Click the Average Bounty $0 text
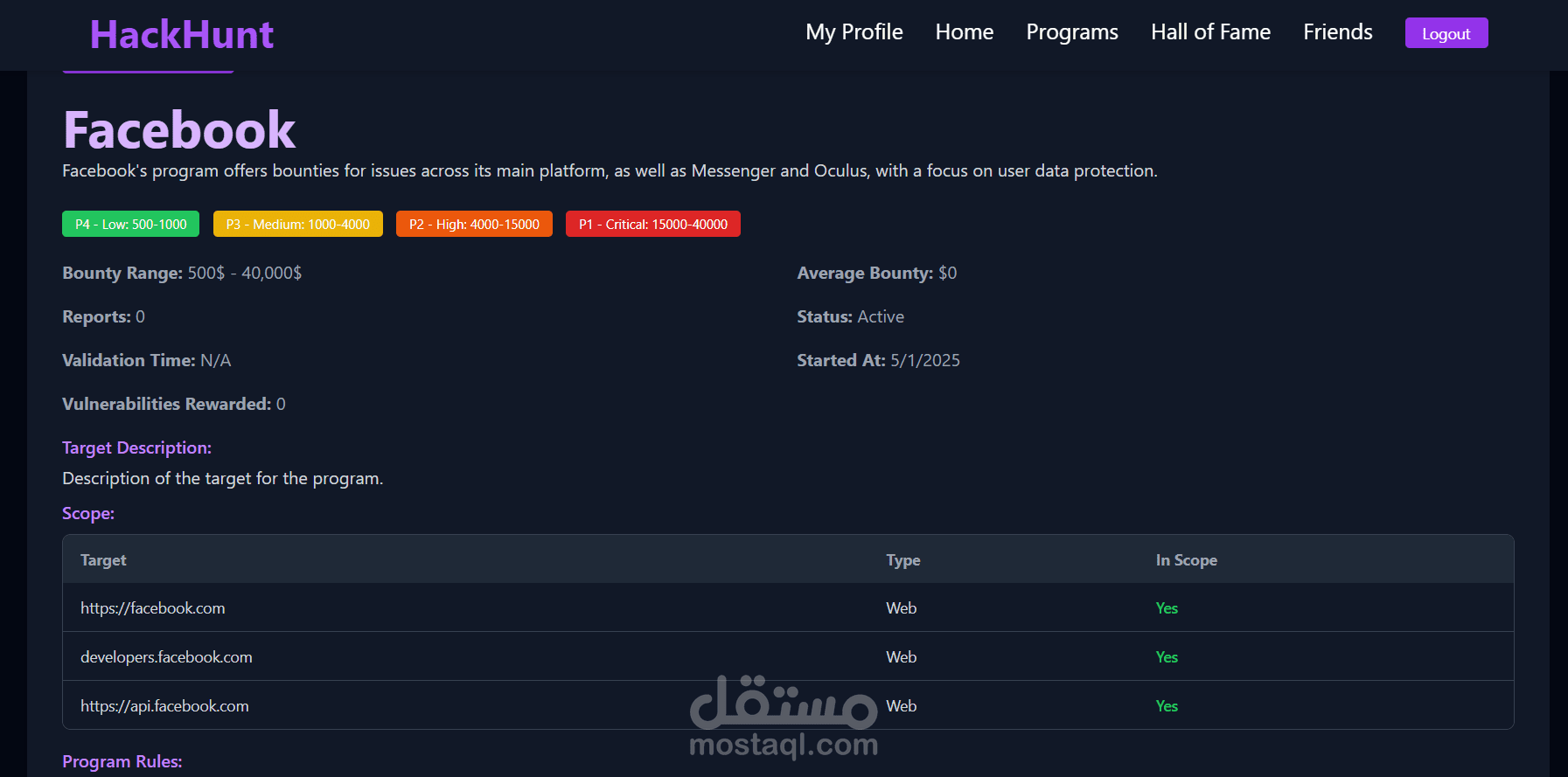1568x777 pixels. point(877,273)
